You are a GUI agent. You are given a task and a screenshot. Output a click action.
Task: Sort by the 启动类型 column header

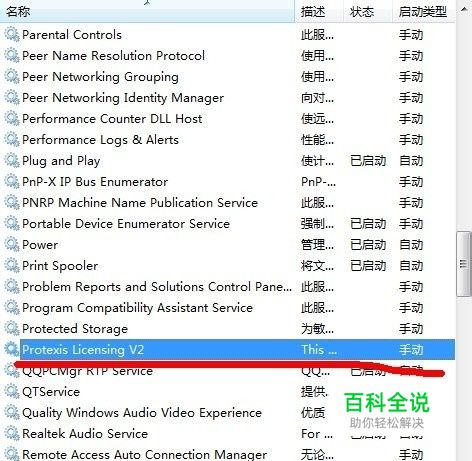[x=423, y=11]
